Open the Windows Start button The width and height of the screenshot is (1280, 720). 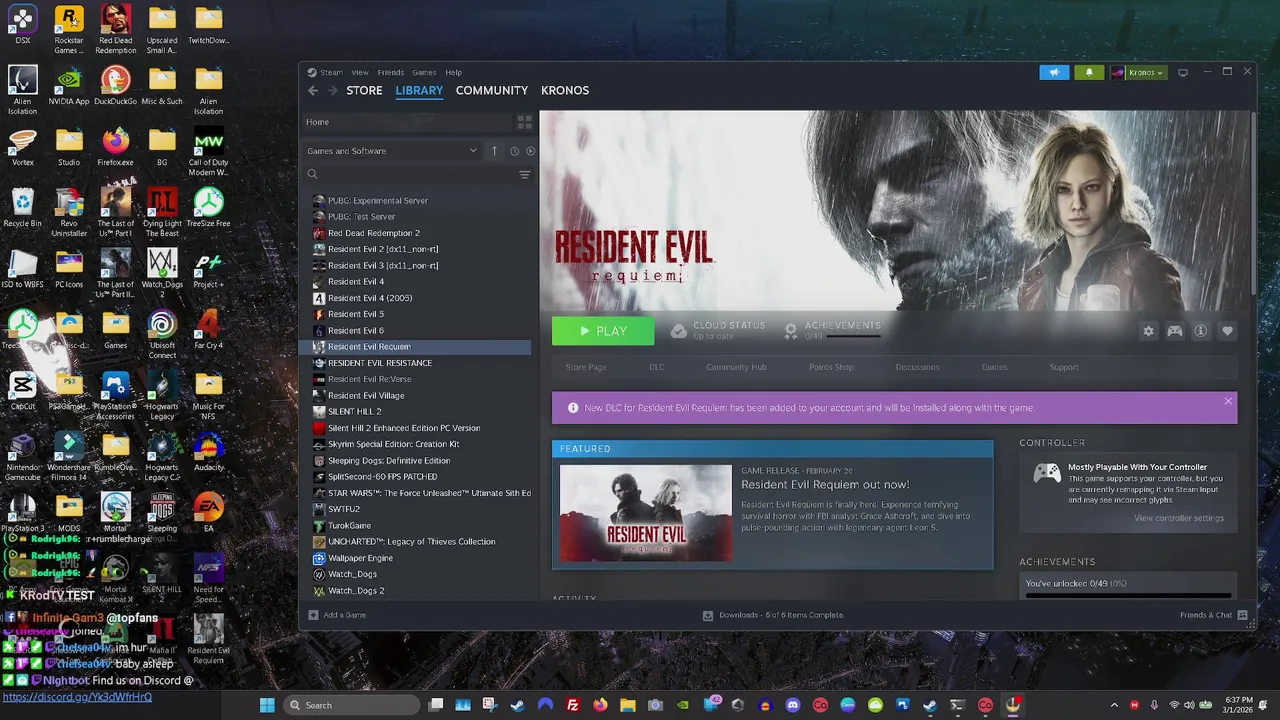click(x=267, y=705)
